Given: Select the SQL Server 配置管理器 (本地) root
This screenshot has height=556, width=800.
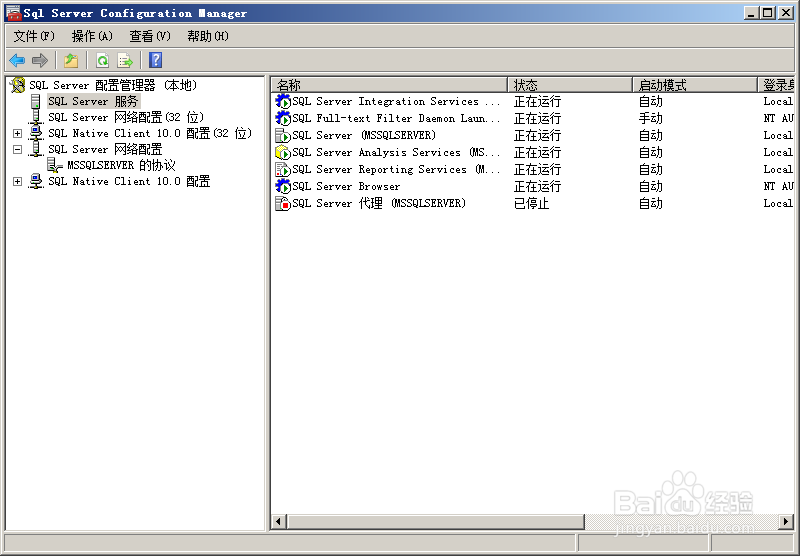Looking at the screenshot, I should [113, 85].
